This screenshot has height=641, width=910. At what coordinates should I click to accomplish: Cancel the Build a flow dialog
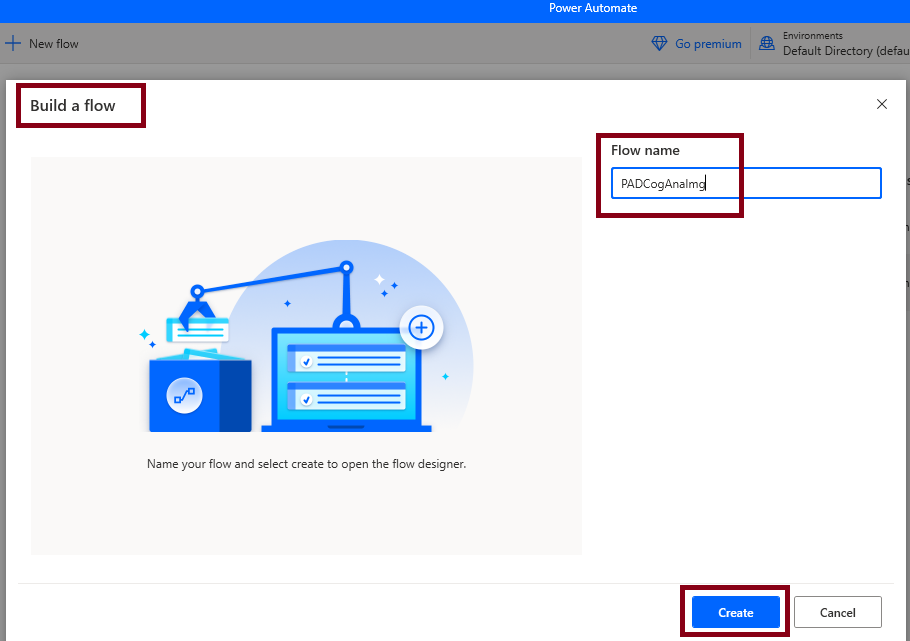(x=837, y=612)
